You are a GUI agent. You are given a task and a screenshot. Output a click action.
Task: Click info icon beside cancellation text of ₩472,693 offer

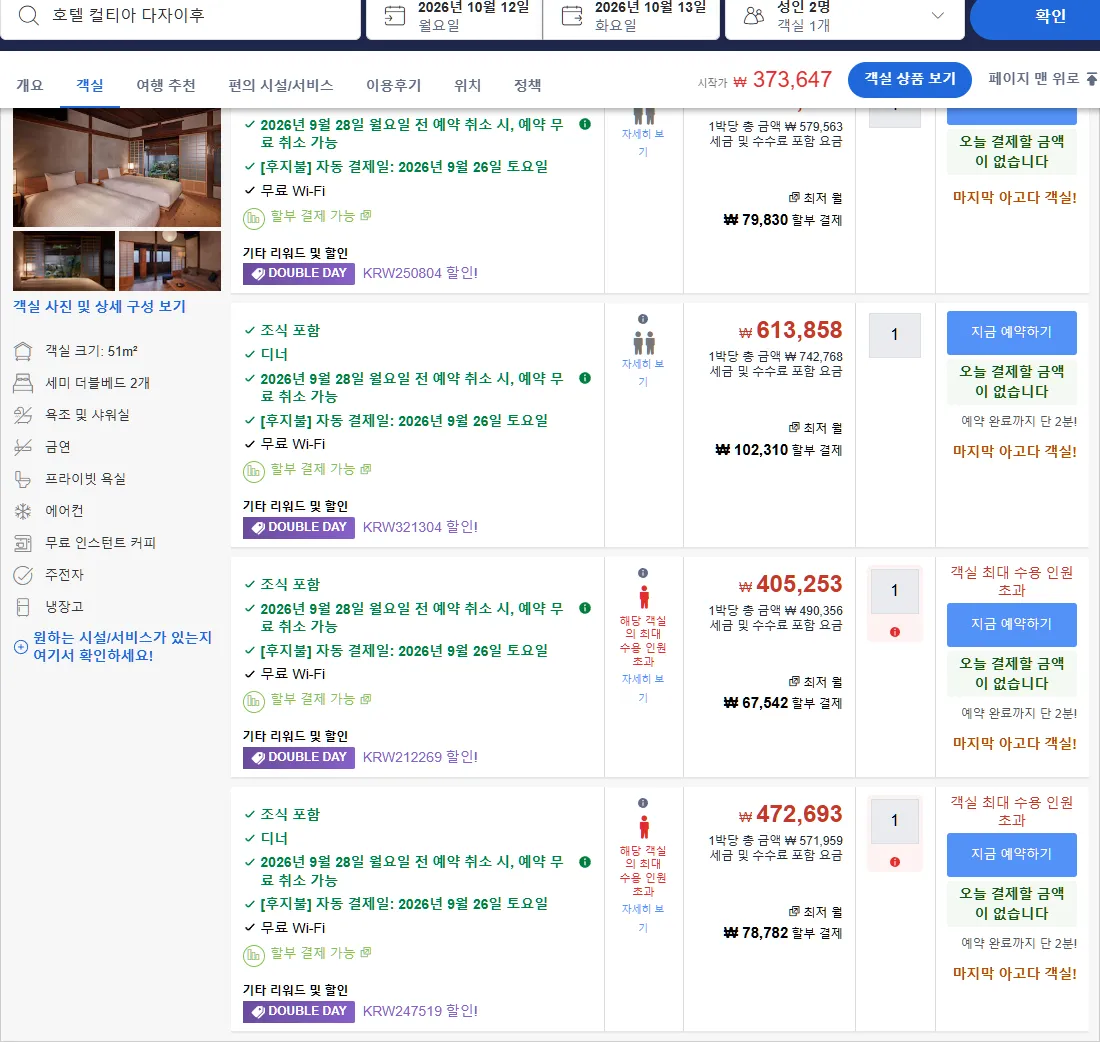[x=585, y=862]
